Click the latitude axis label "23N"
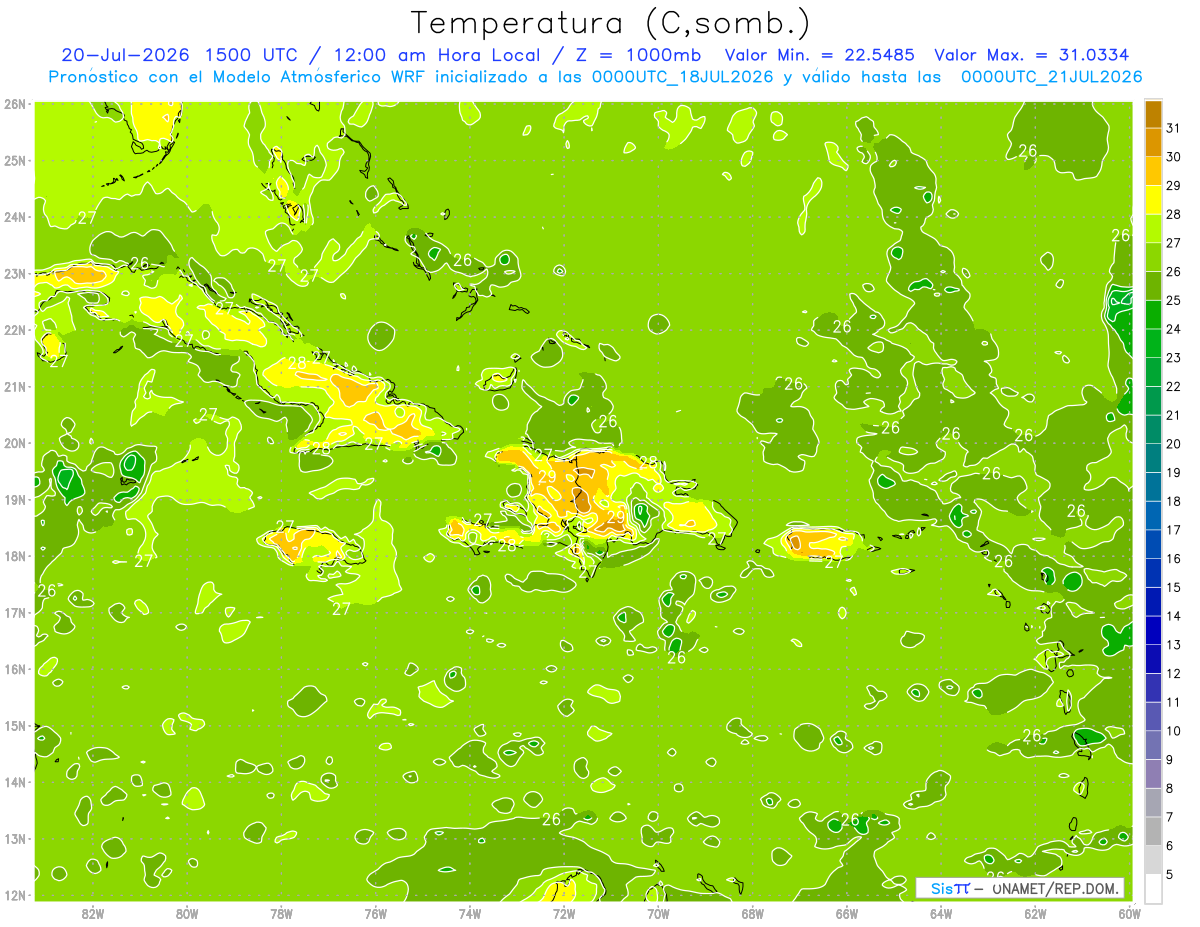 (x=15, y=273)
